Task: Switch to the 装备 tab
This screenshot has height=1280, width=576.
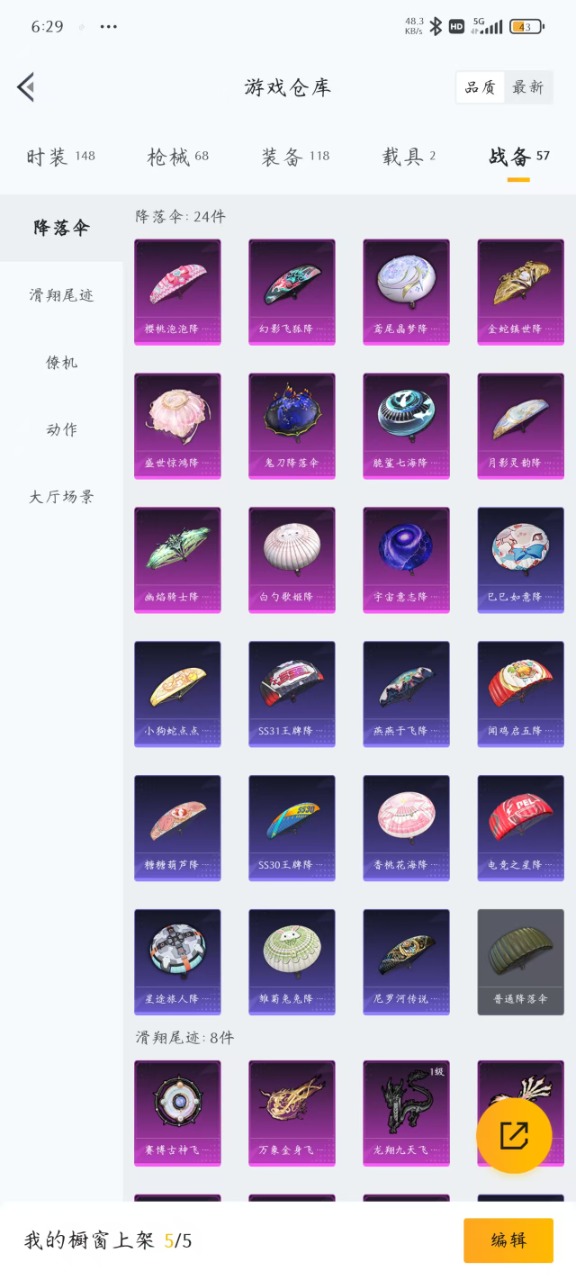Action: (295, 156)
